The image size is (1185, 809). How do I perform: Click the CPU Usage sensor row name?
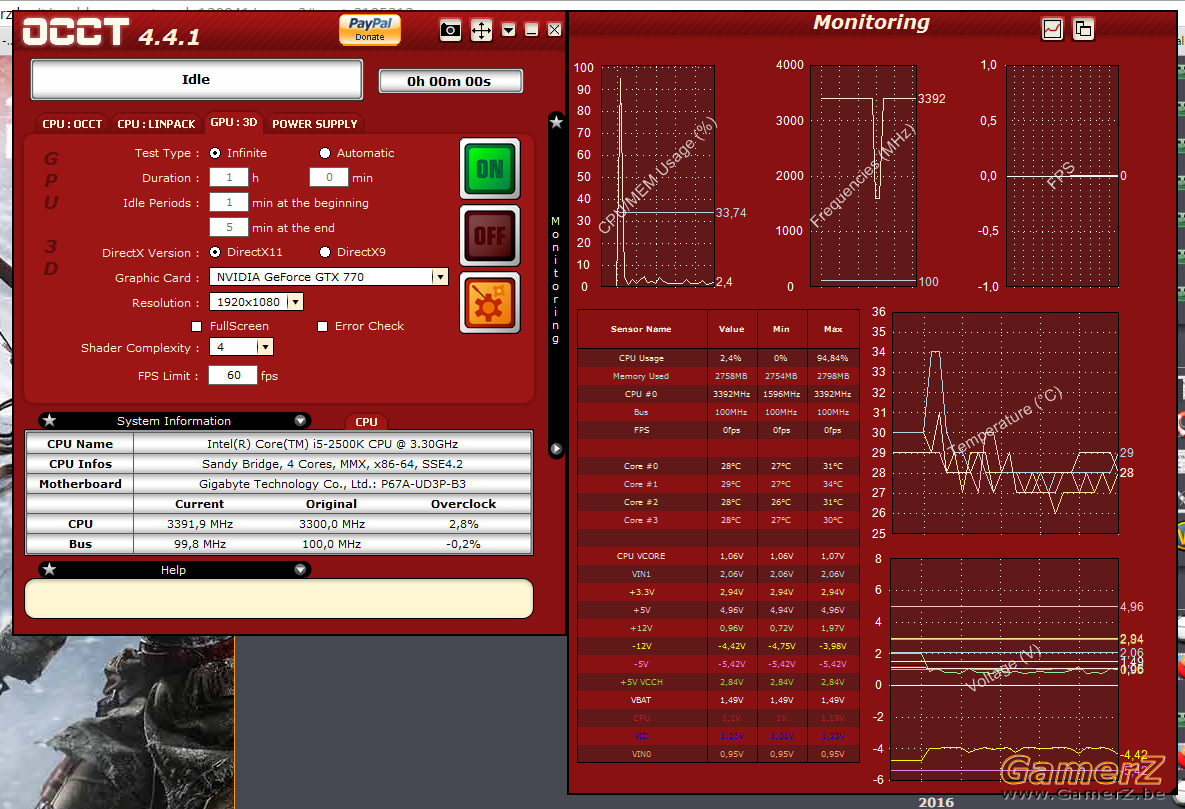[641, 358]
